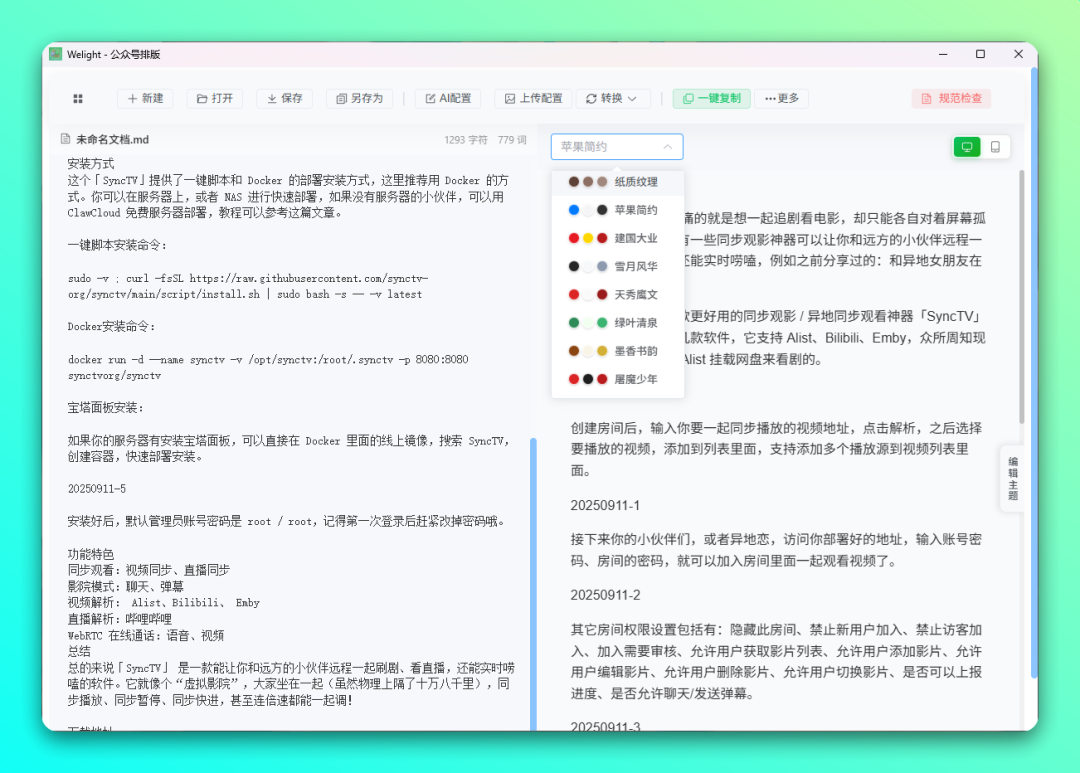1080x773 pixels.
Task: Click the 新建 new document button
Action: [x=145, y=99]
